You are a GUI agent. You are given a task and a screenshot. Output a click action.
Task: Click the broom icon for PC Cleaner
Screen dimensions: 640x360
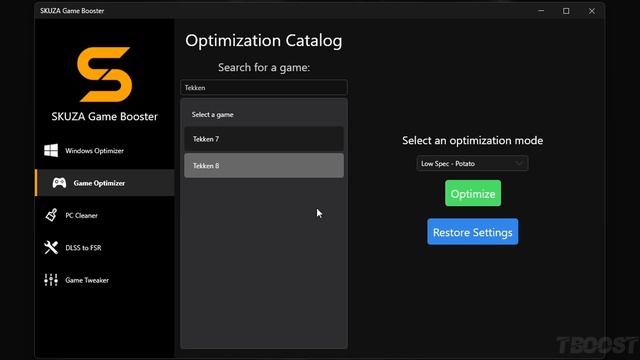pos(51,215)
